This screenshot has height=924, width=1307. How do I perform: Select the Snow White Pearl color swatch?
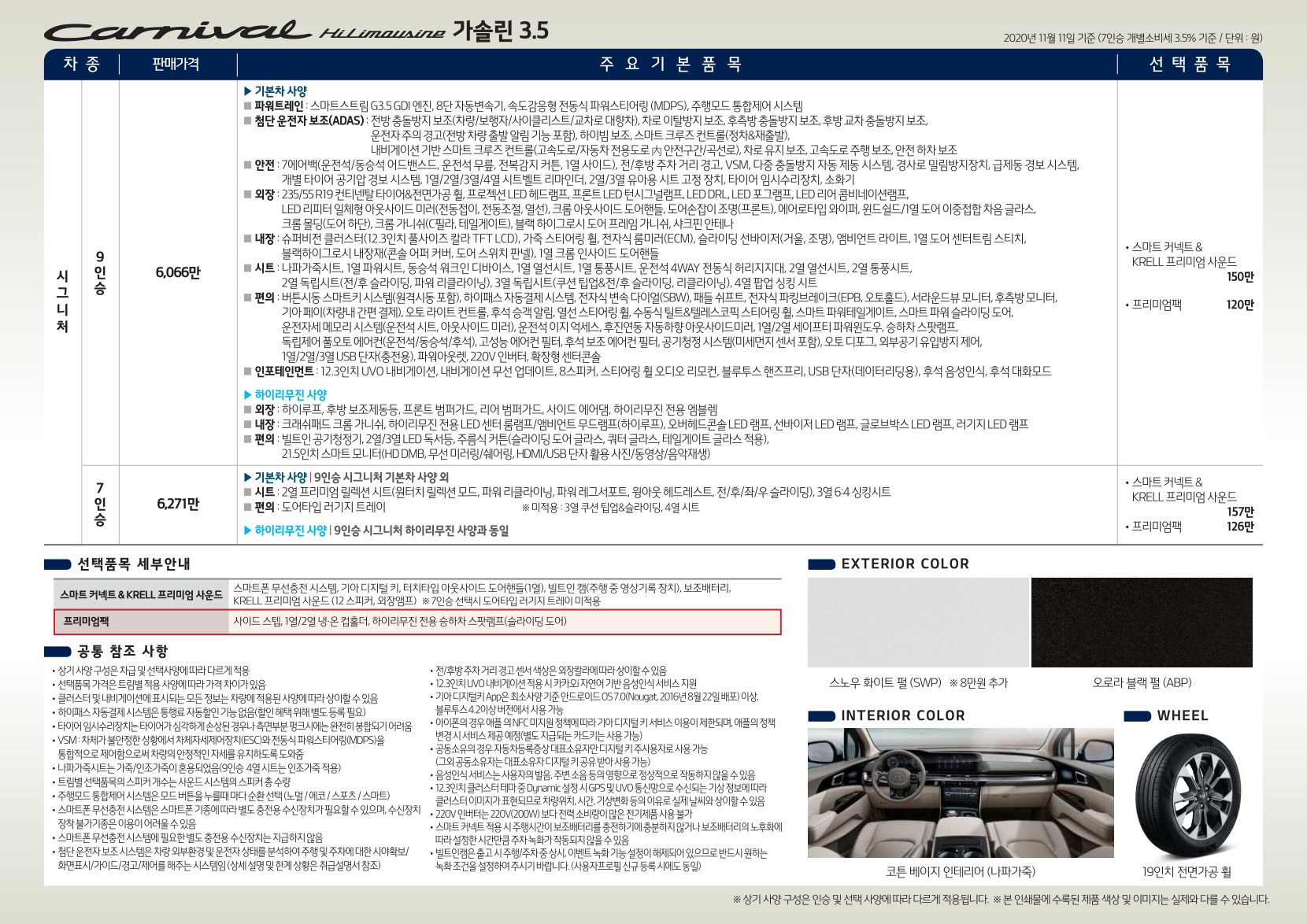(918, 623)
